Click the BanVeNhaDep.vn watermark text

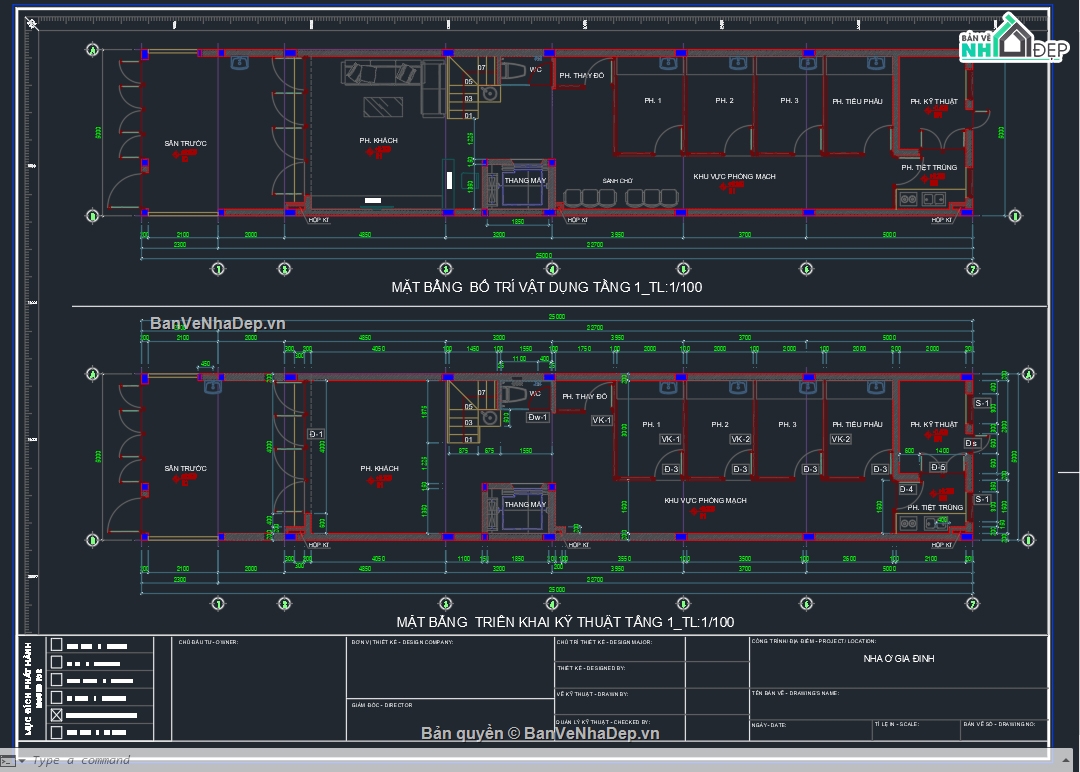coord(218,323)
